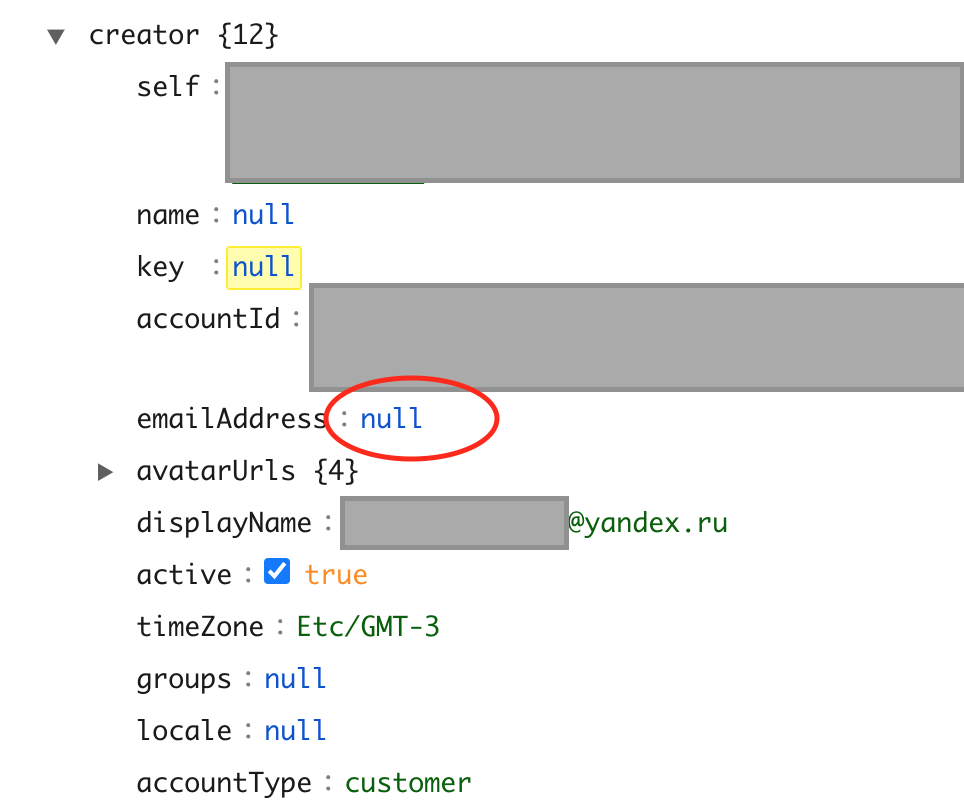964x804 pixels.
Task: Select the "key" field label
Action: pyautogui.click(x=160, y=267)
